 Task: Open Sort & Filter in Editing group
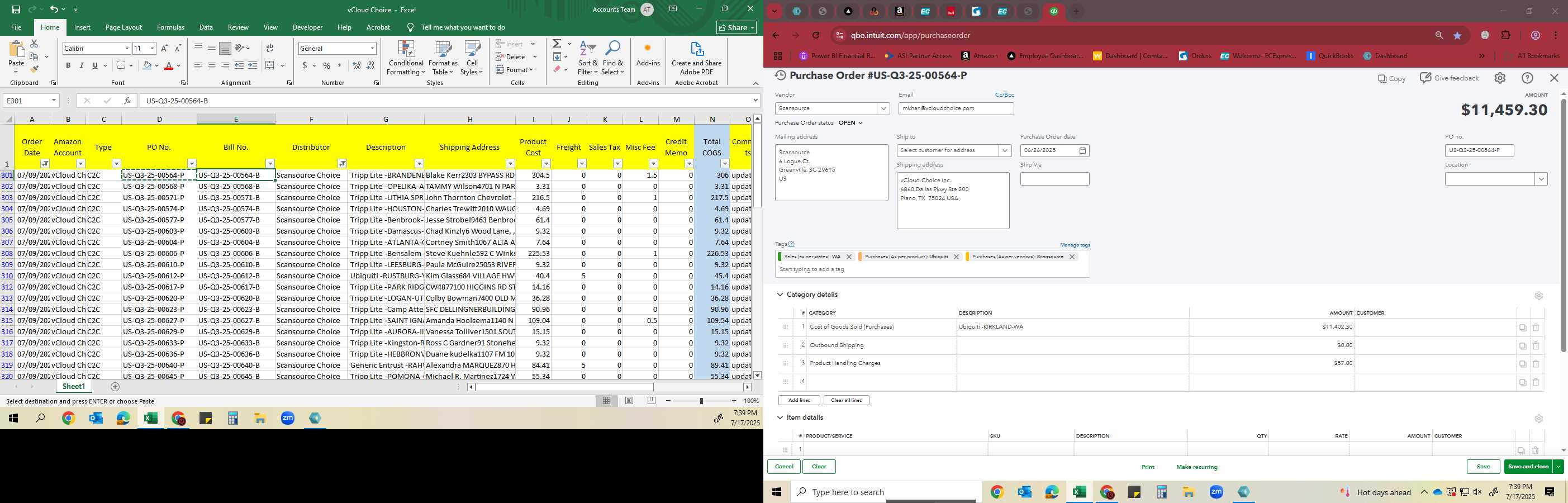(x=588, y=59)
